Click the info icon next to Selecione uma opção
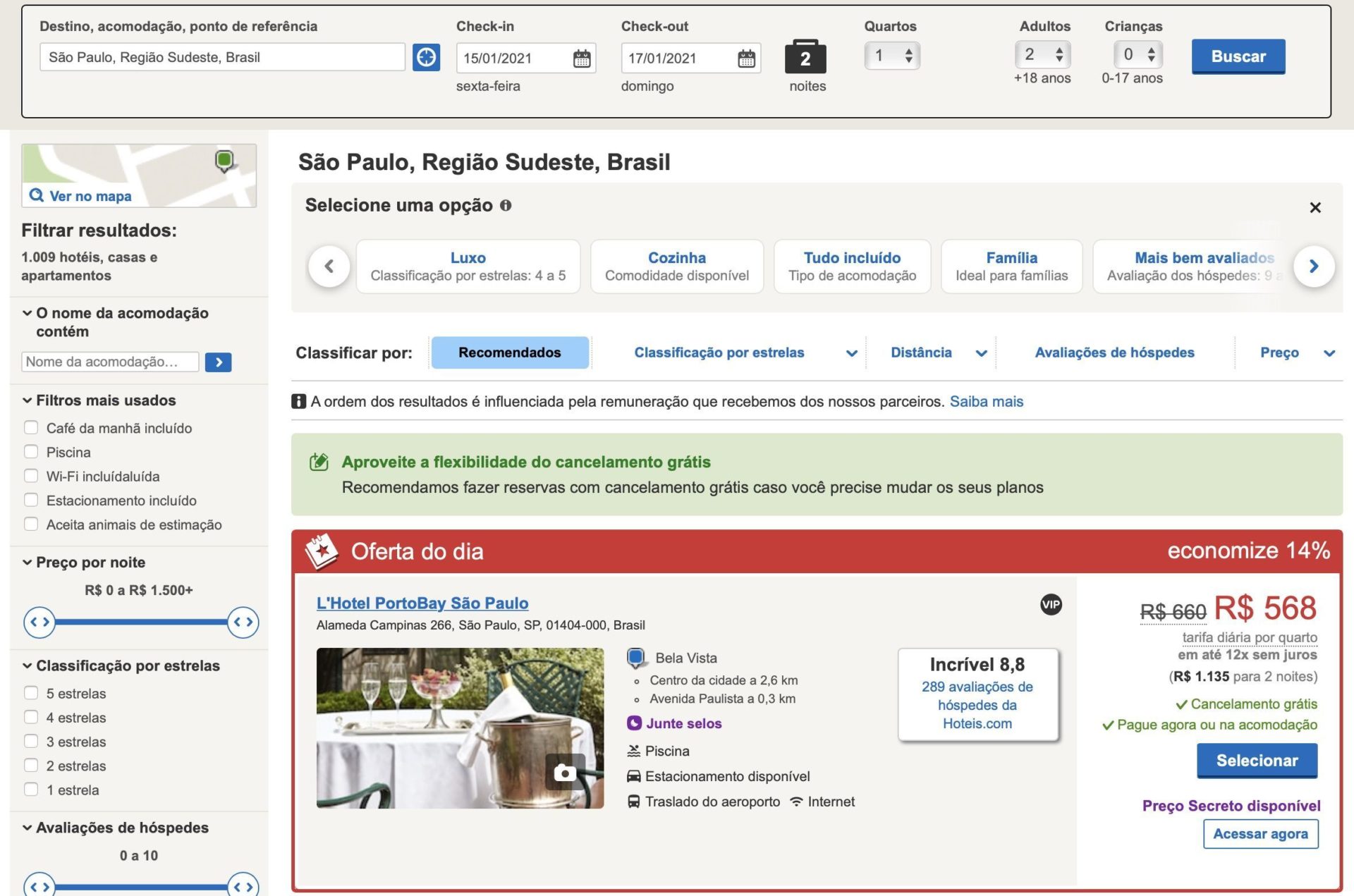This screenshot has width=1354, height=896. pyautogui.click(x=506, y=205)
